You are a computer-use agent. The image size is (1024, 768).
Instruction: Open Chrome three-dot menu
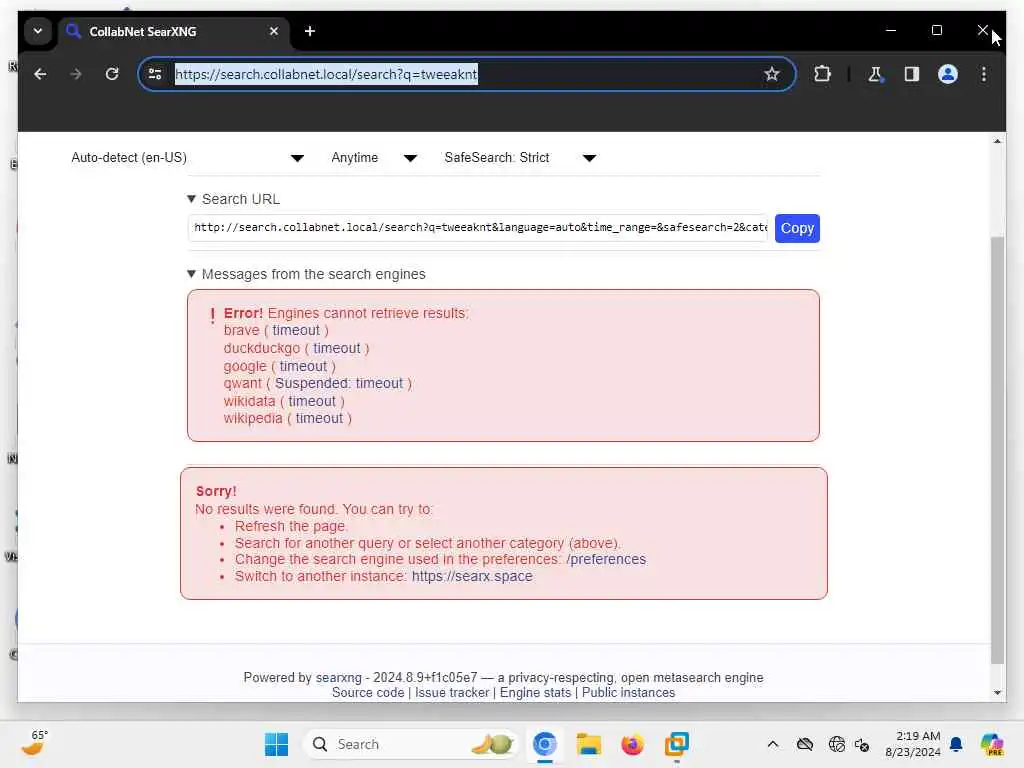click(984, 74)
